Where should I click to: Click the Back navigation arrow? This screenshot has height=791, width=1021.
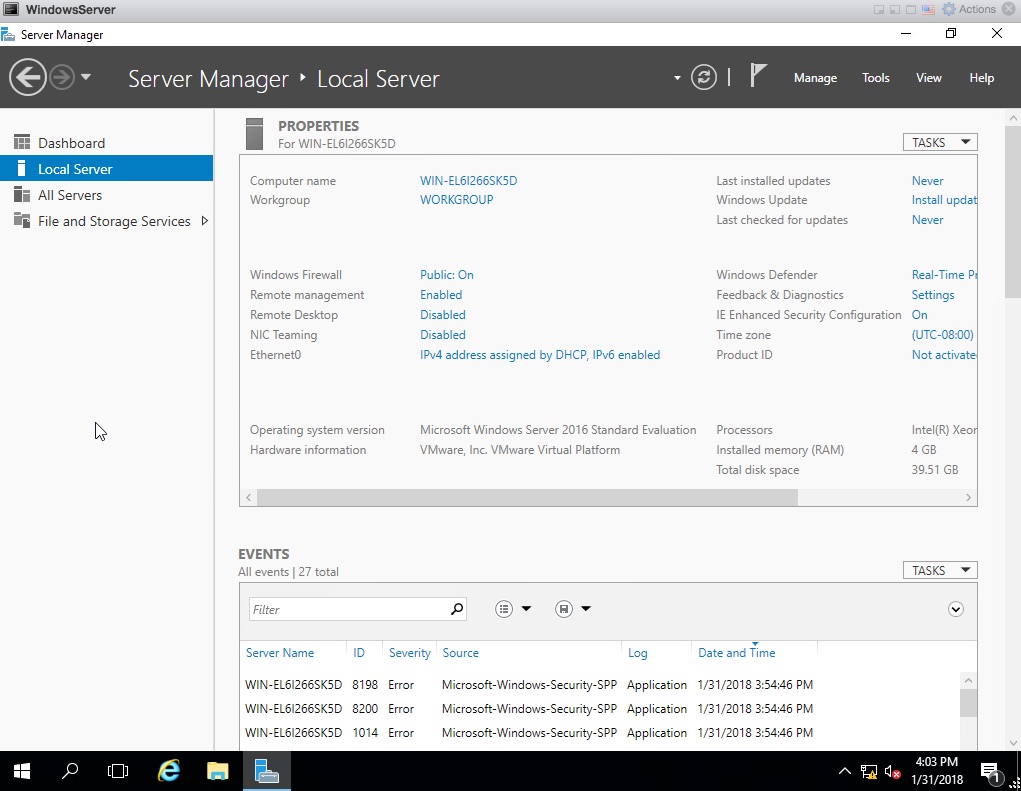[27, 77]
